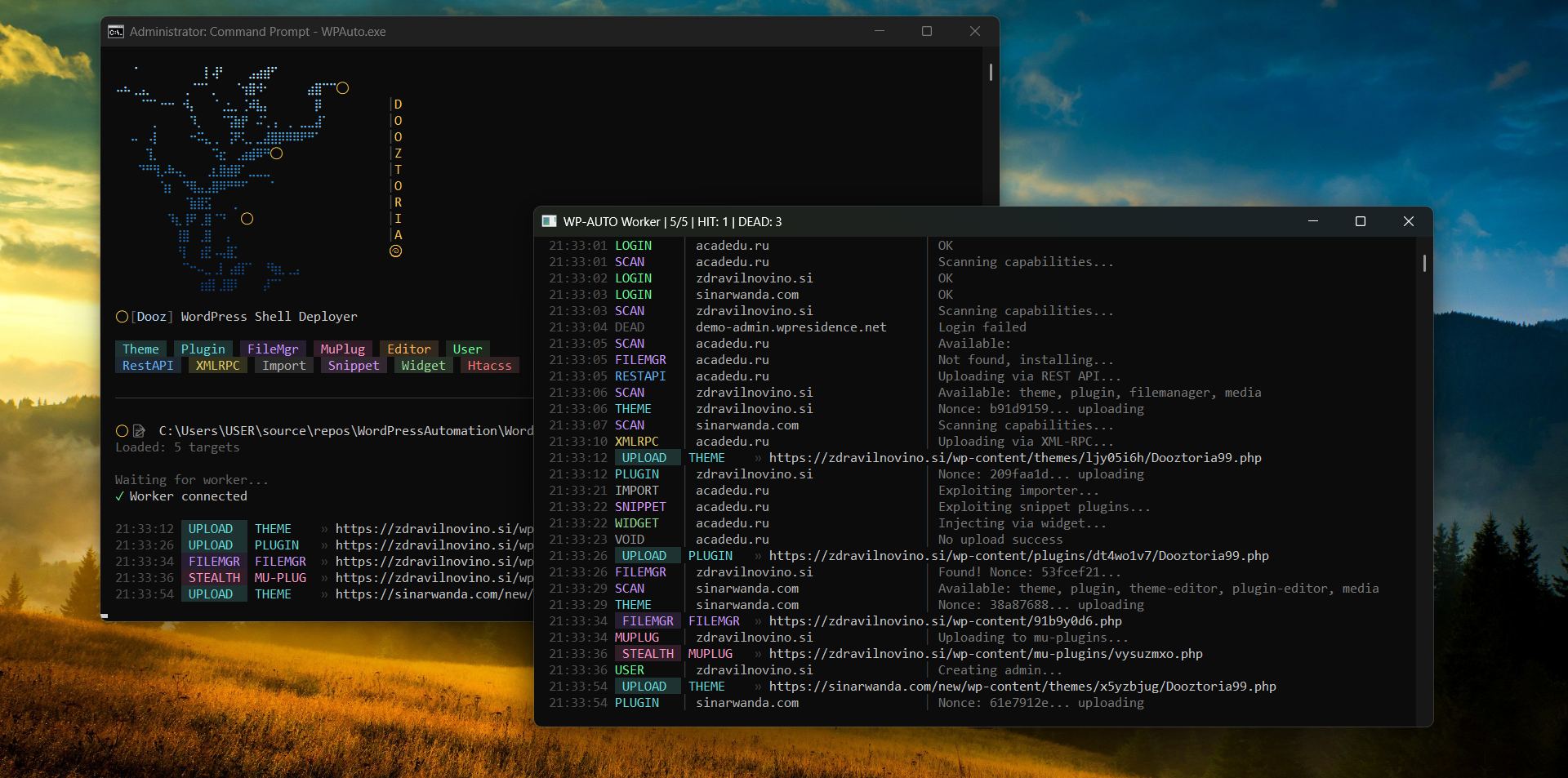The image size is (1568, 778).
Task: Select the MuPlug module tag
Action: [342, 349]
